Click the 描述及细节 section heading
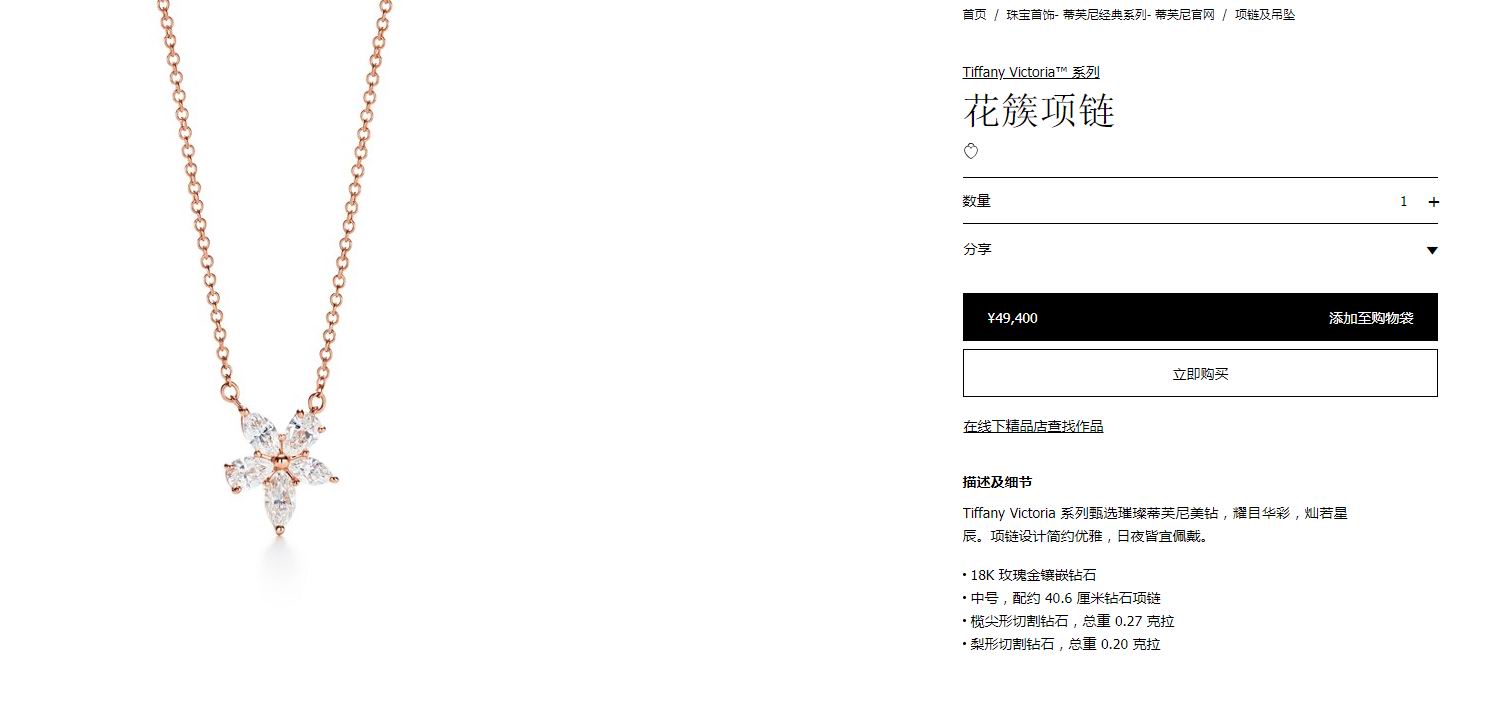The image size is (1497, 725). (x=997, y=482)
